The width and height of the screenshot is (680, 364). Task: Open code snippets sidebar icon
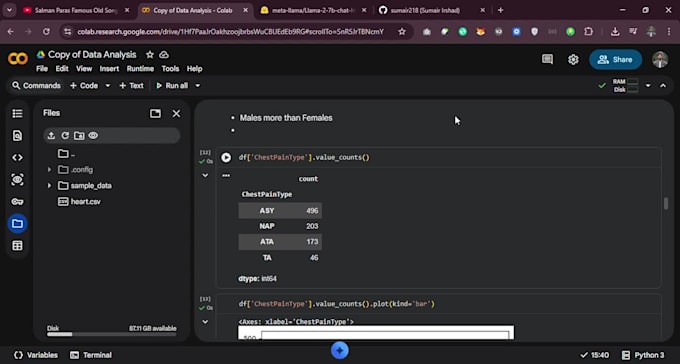pyautogui.click(x=17, y=157)
